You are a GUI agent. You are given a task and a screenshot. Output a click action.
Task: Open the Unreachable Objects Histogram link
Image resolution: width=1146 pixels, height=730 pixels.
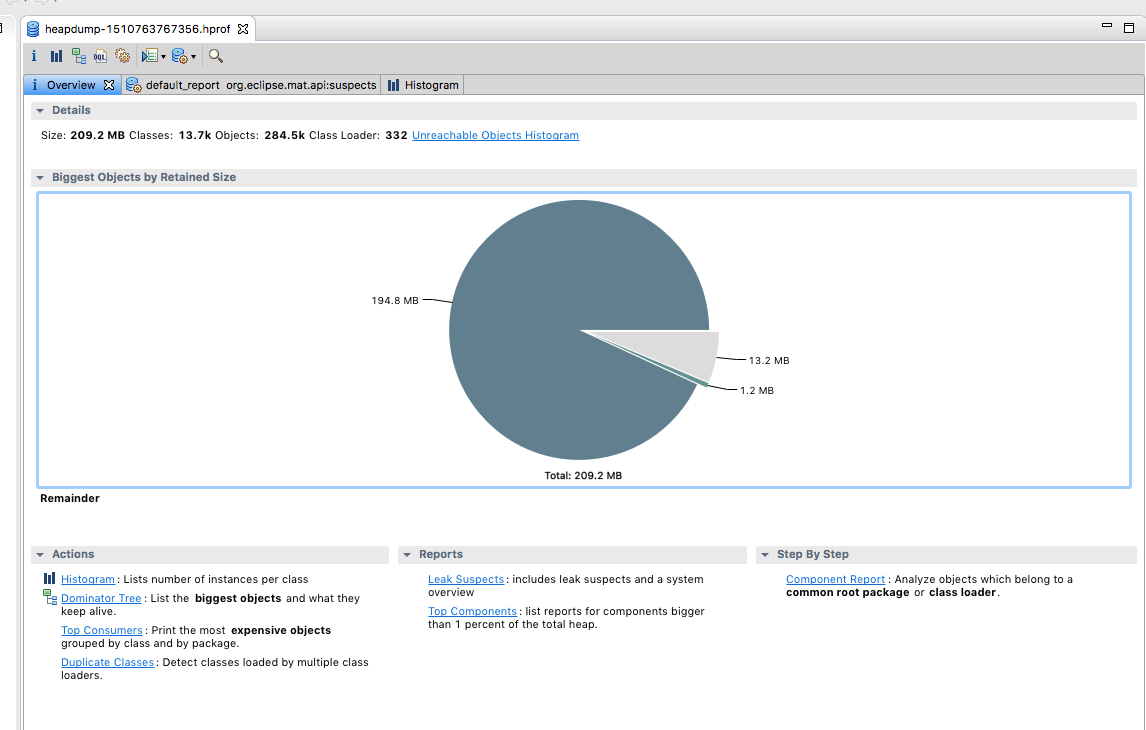coord(495,135)
